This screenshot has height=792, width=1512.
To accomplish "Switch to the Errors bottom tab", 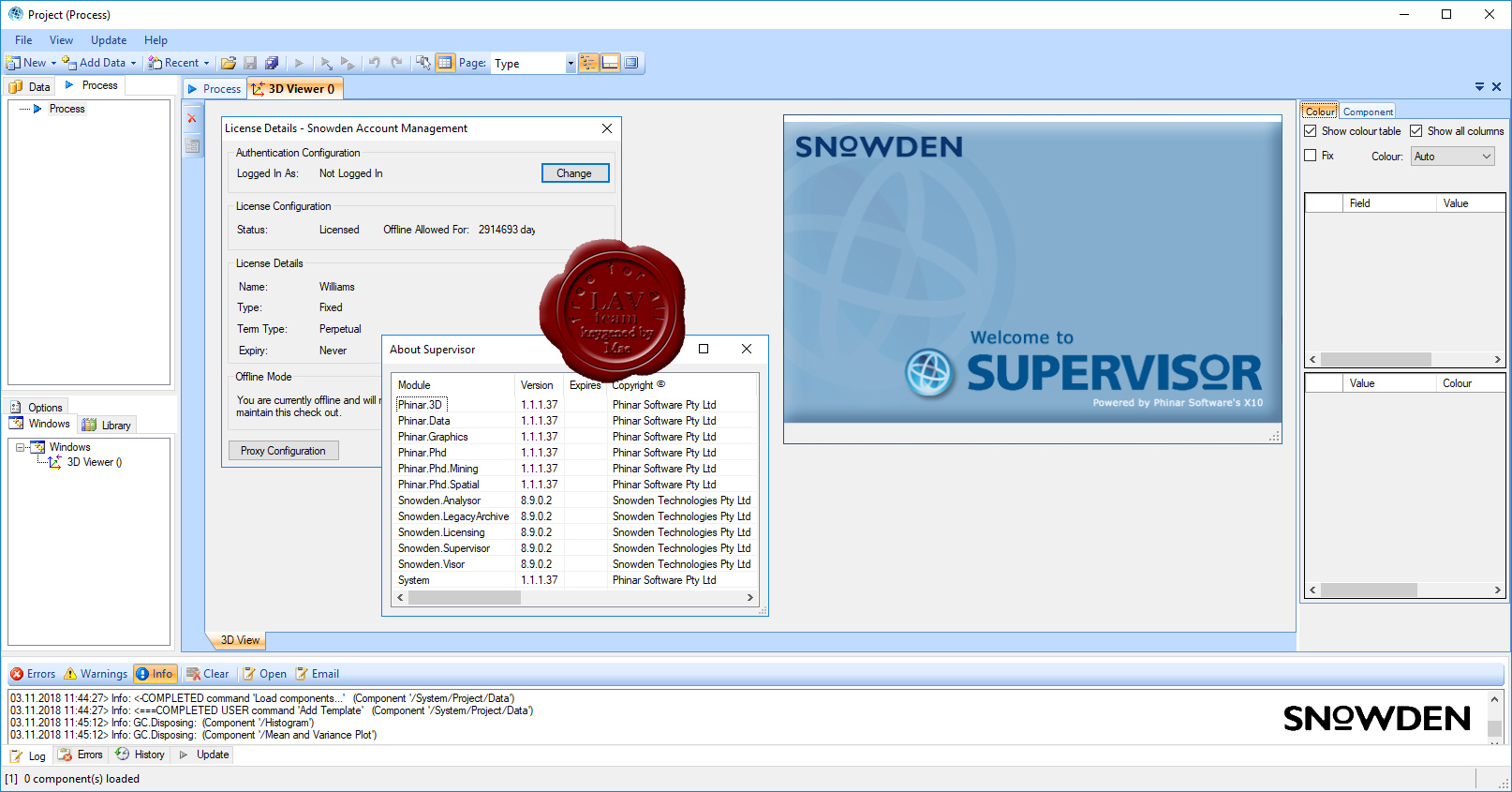I will (x=82, y=755).
